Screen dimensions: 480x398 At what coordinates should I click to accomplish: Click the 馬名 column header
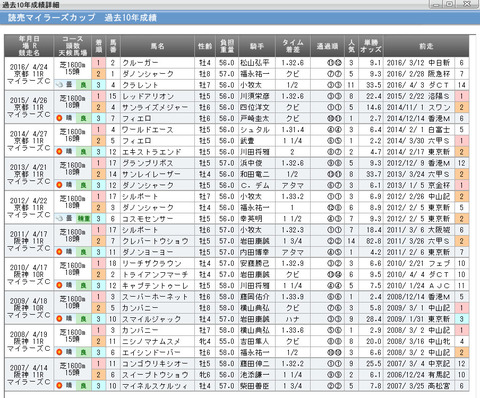[x=157, y=46]
